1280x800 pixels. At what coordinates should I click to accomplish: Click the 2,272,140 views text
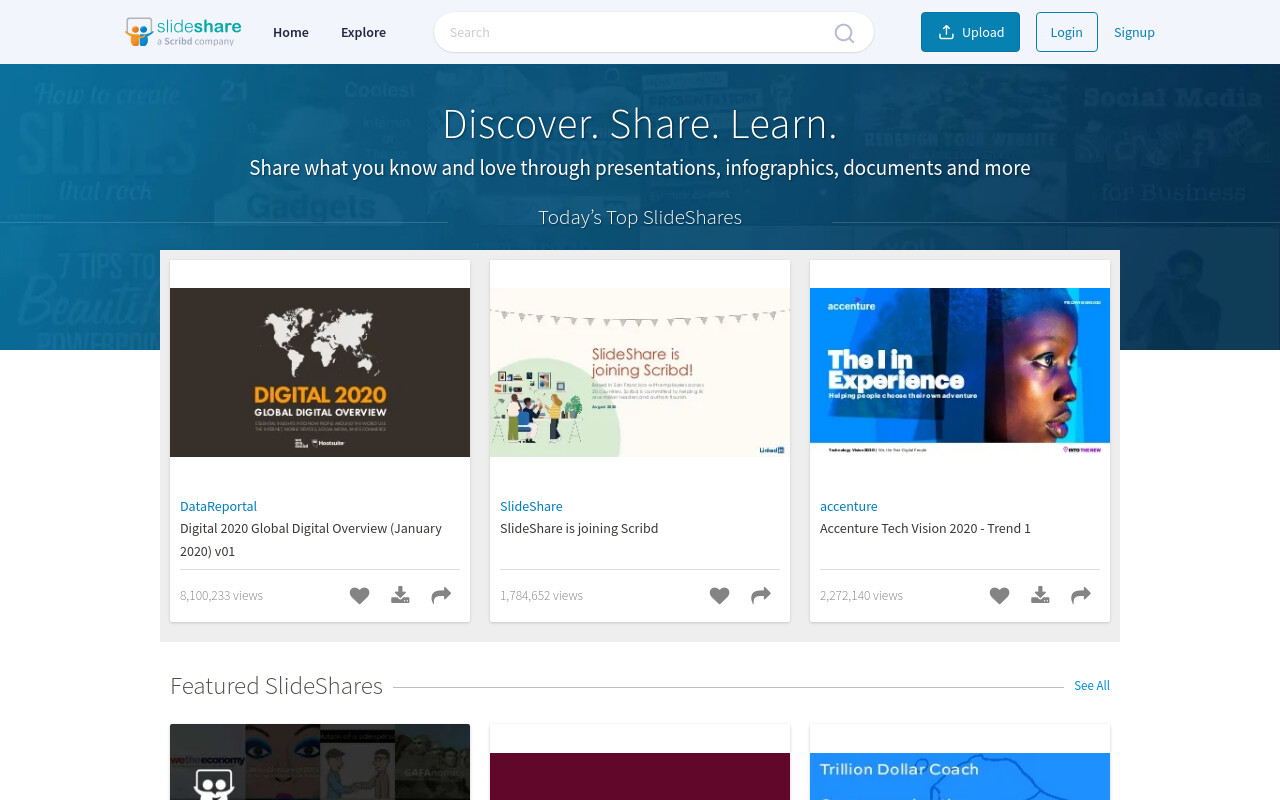click(x=861, y=595)
